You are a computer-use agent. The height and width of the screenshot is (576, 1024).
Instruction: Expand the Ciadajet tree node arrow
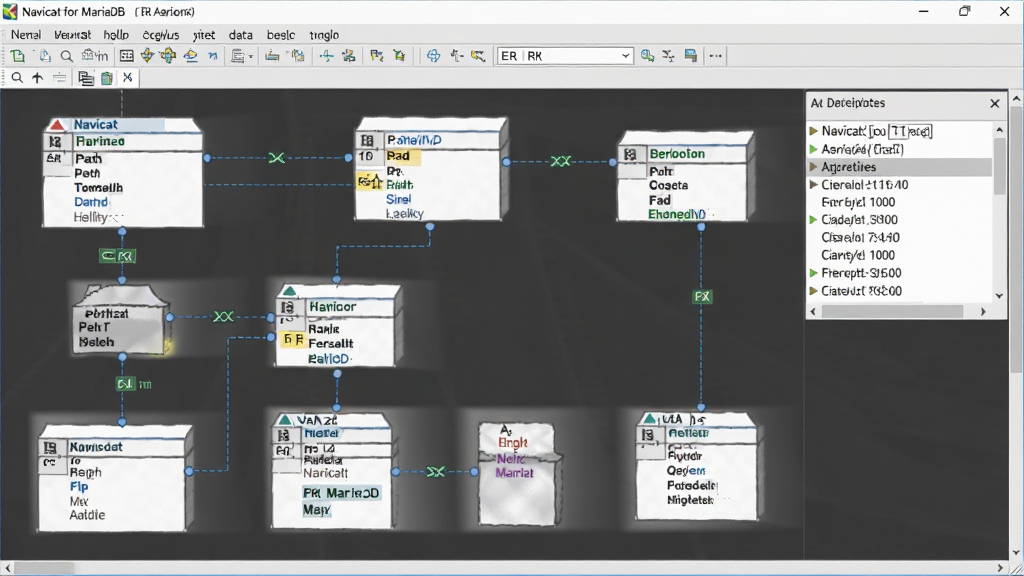coord(814,220)
